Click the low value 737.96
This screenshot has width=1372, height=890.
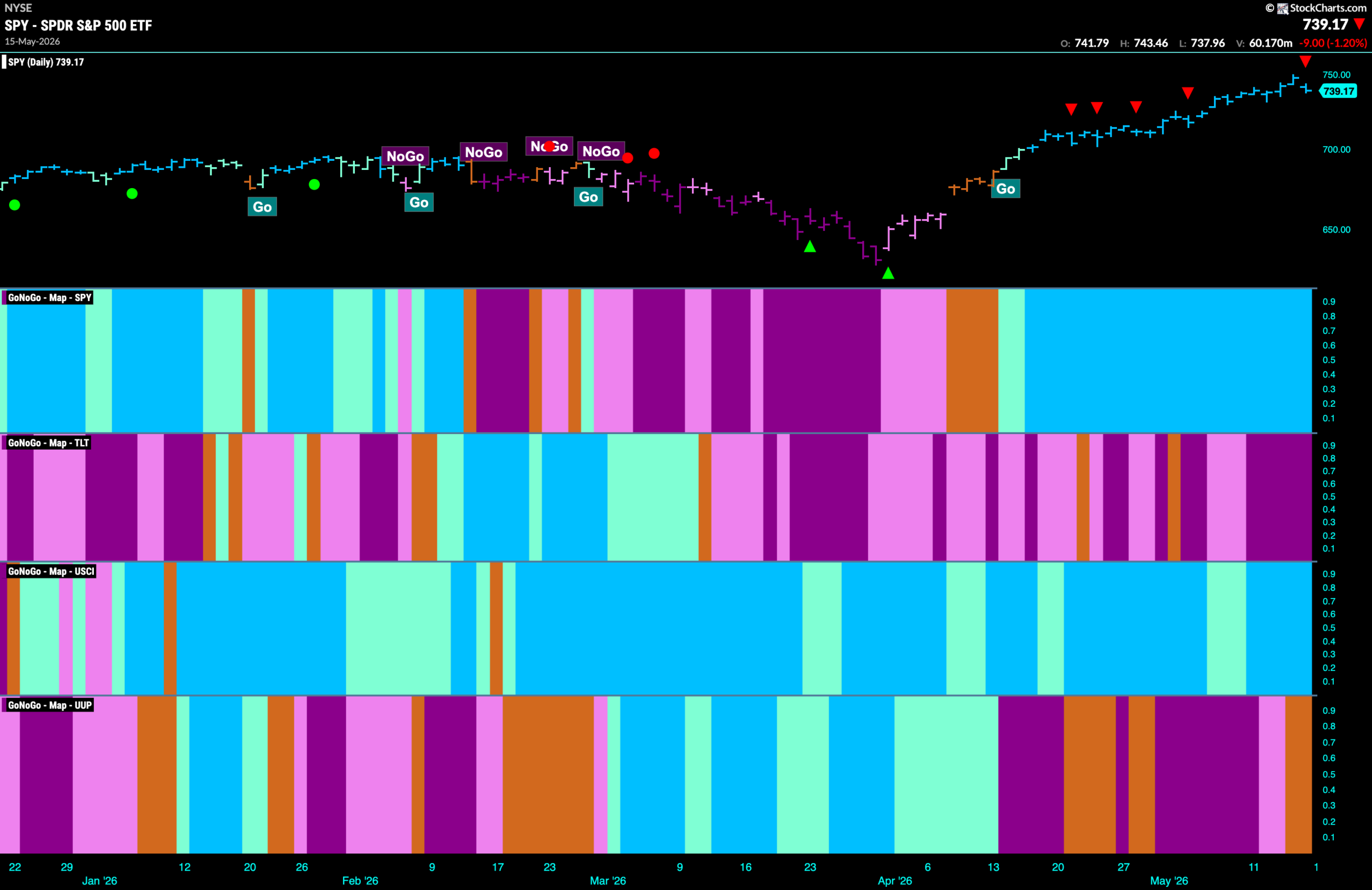coord(1207,43)
